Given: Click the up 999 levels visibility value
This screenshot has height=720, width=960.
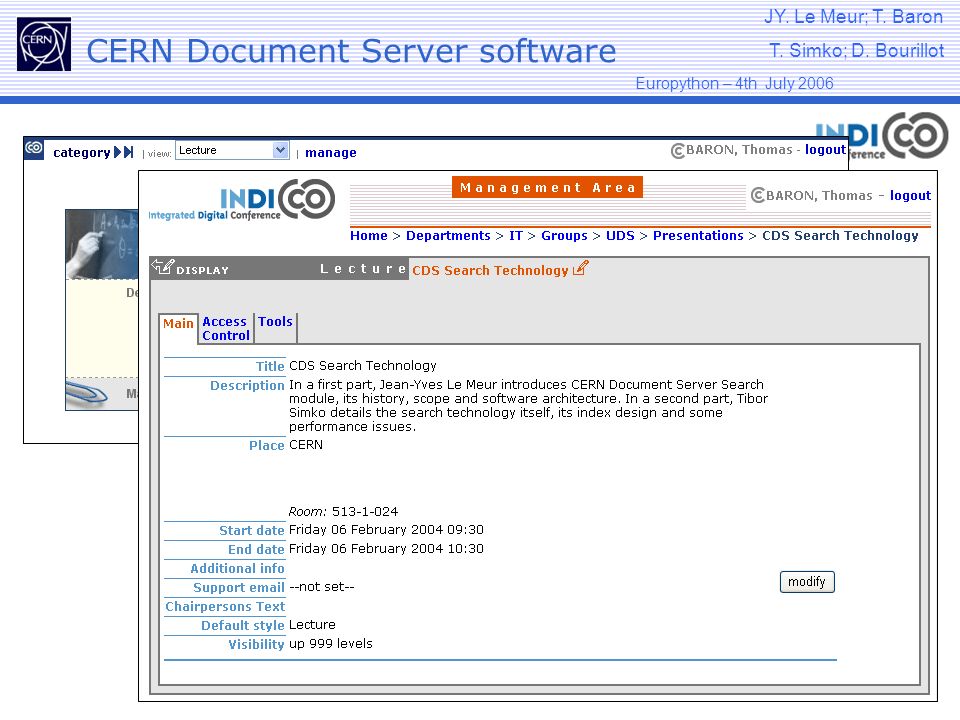Looking at the screenshot, I should (x=331, y=643).
